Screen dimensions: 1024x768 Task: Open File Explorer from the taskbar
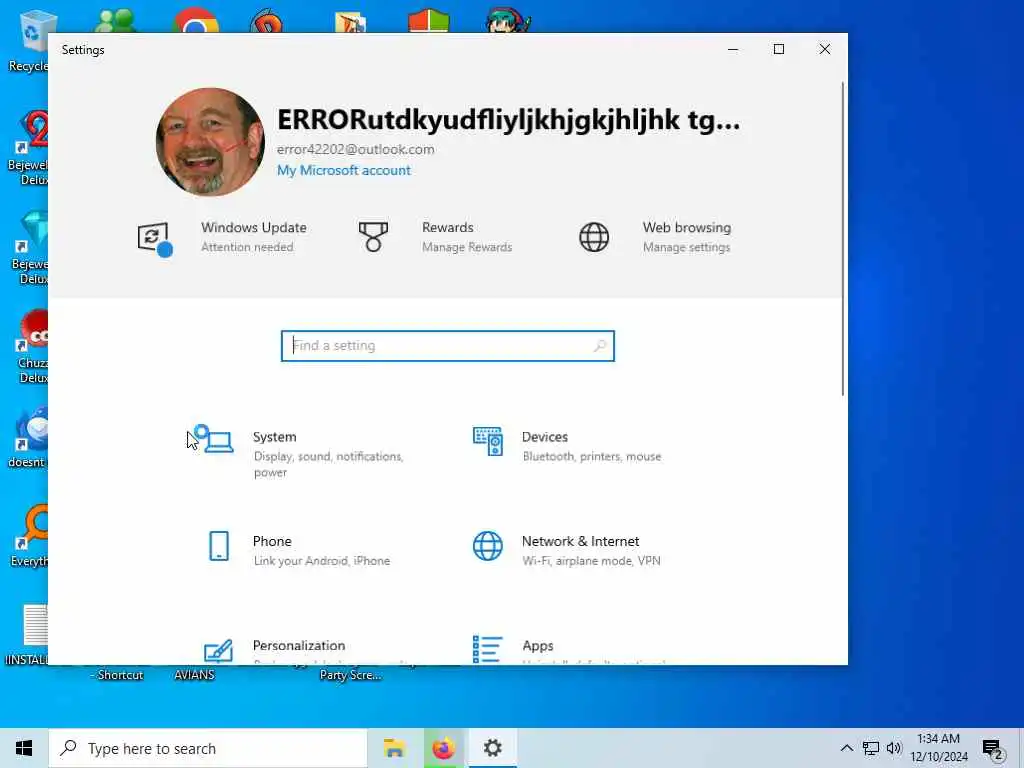(394, 748)
